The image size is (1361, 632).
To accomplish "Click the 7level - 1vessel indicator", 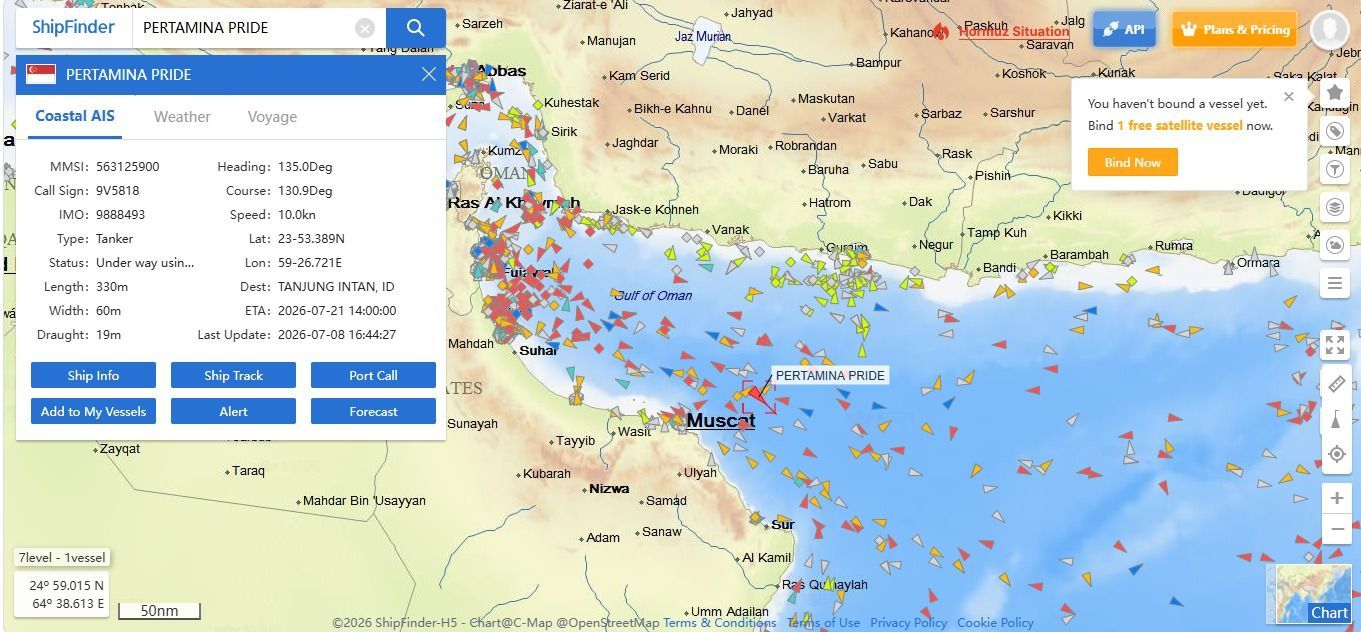I will [62, 558].
